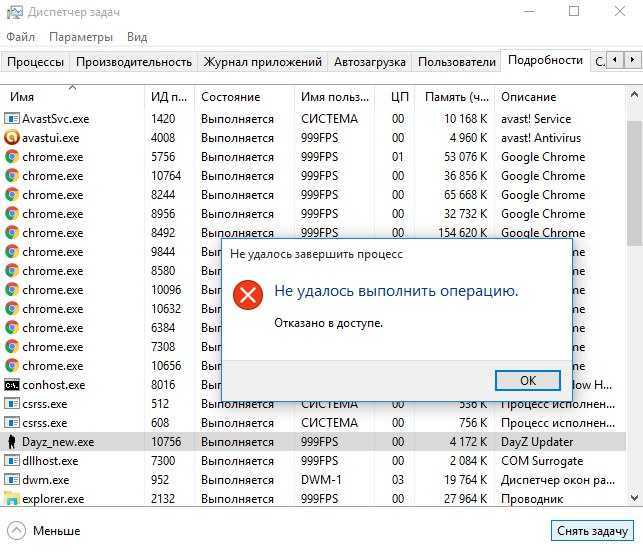
Task: Select the explorer.exe process name
Action: (x=53, y=499)
